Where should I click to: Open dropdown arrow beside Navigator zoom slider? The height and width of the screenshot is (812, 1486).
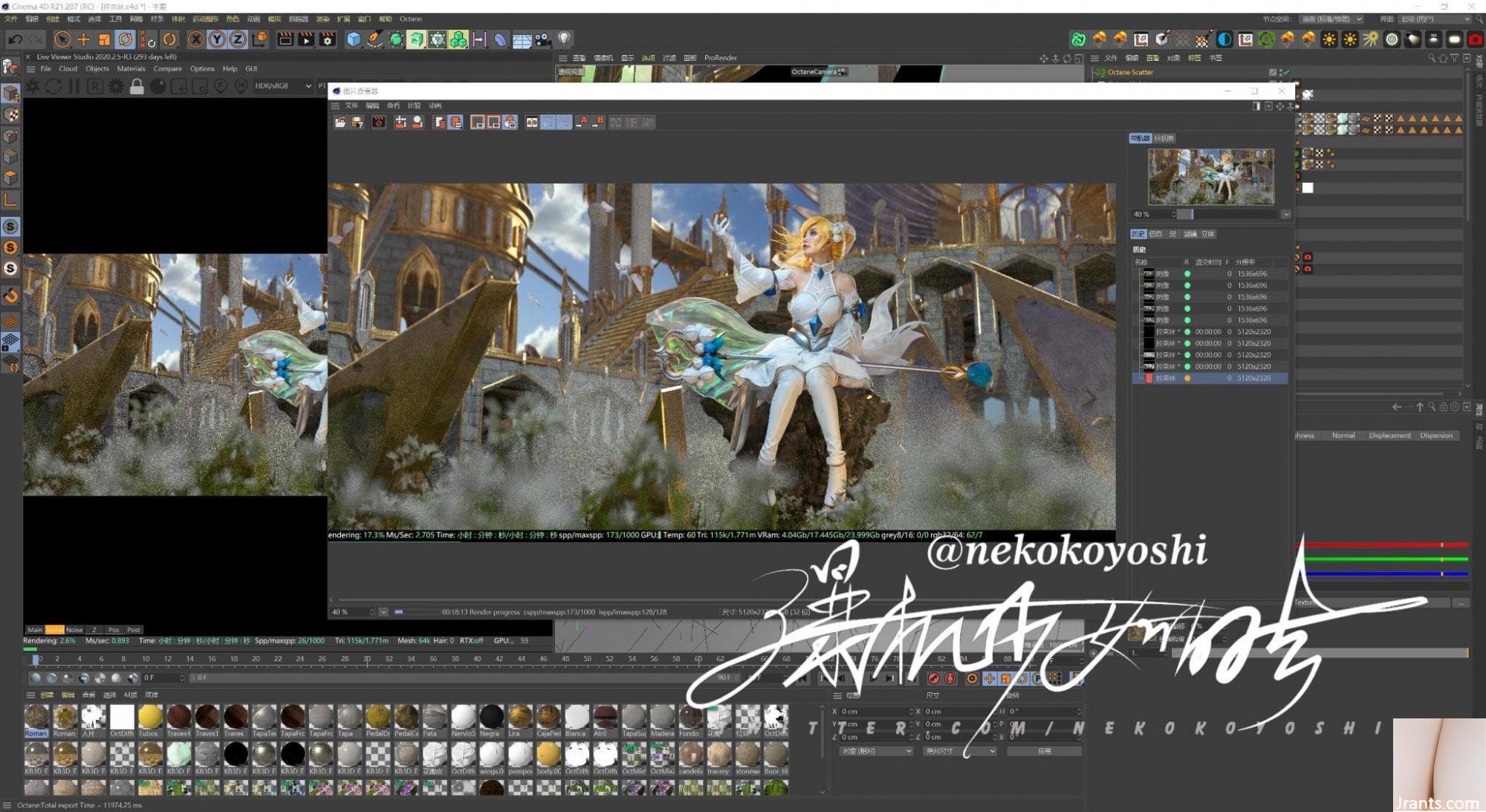pyautogui.click(x=1285, y=214)
